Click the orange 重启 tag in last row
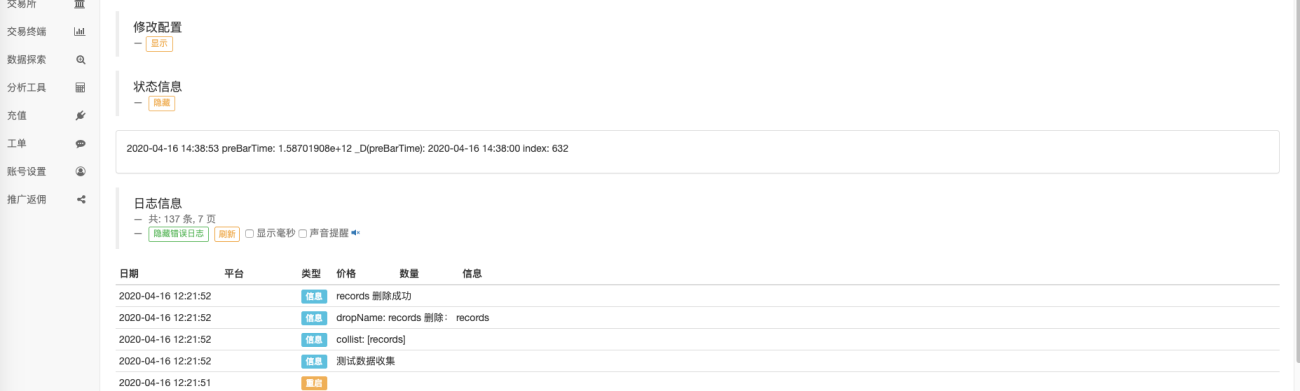This screenshot has width=1300, height=391. 314,383
